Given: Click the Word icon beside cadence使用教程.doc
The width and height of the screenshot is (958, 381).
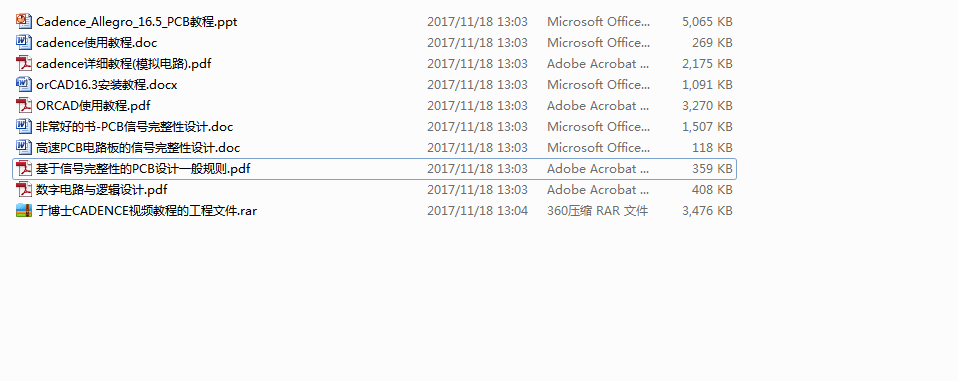Looking at the screenshot, I should 23,42.
